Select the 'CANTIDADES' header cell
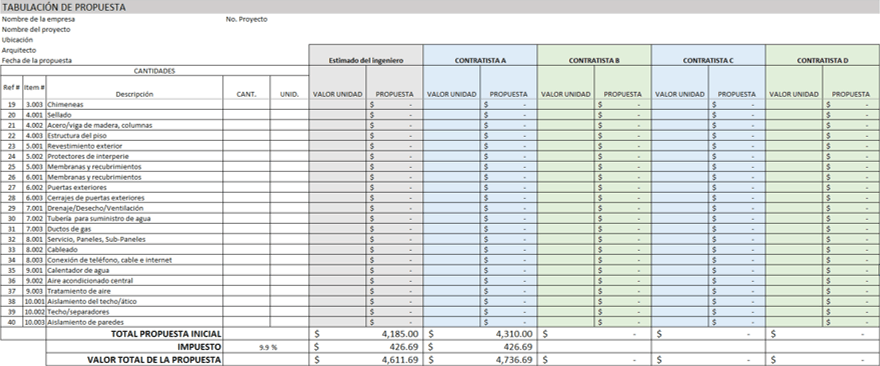 [x=154, y=71]
